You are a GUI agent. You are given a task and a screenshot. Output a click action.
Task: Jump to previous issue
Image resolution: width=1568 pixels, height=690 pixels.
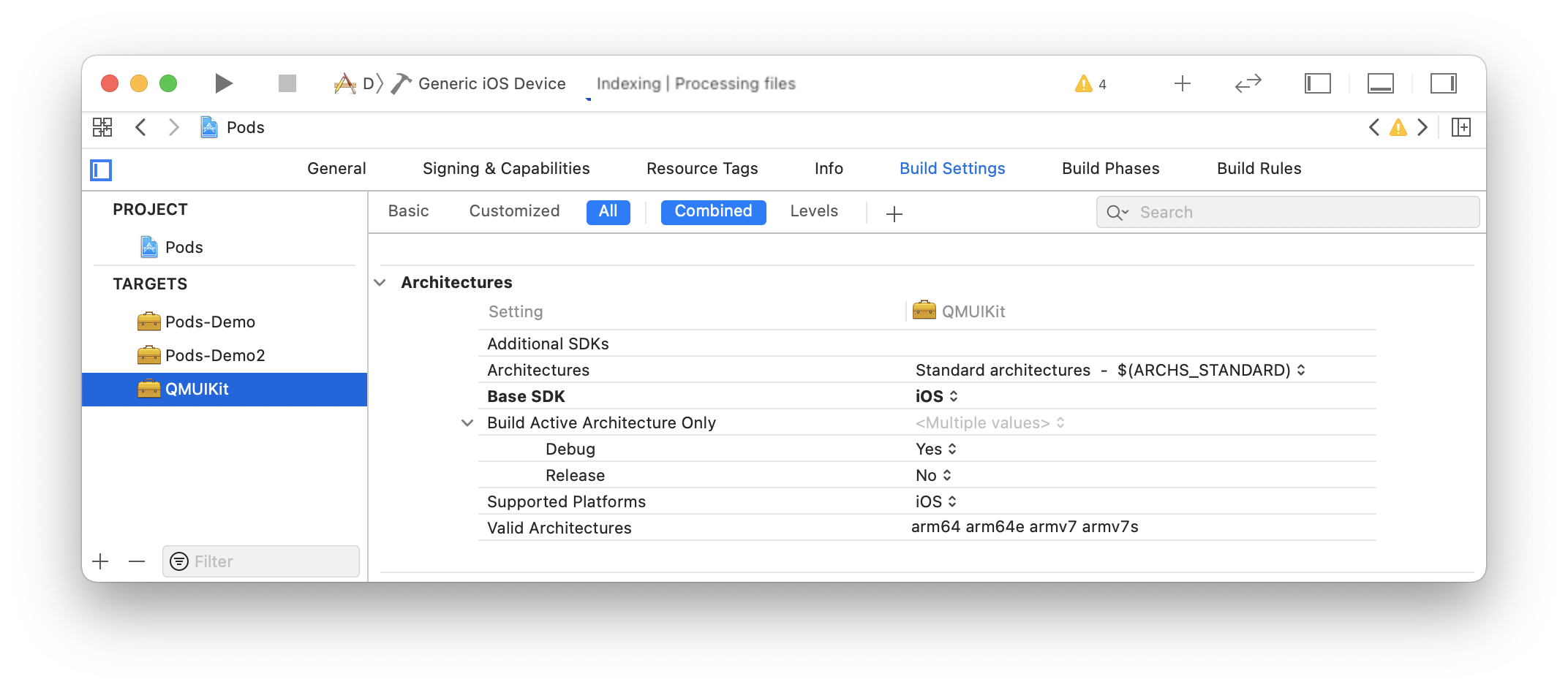coord(1374,127)
